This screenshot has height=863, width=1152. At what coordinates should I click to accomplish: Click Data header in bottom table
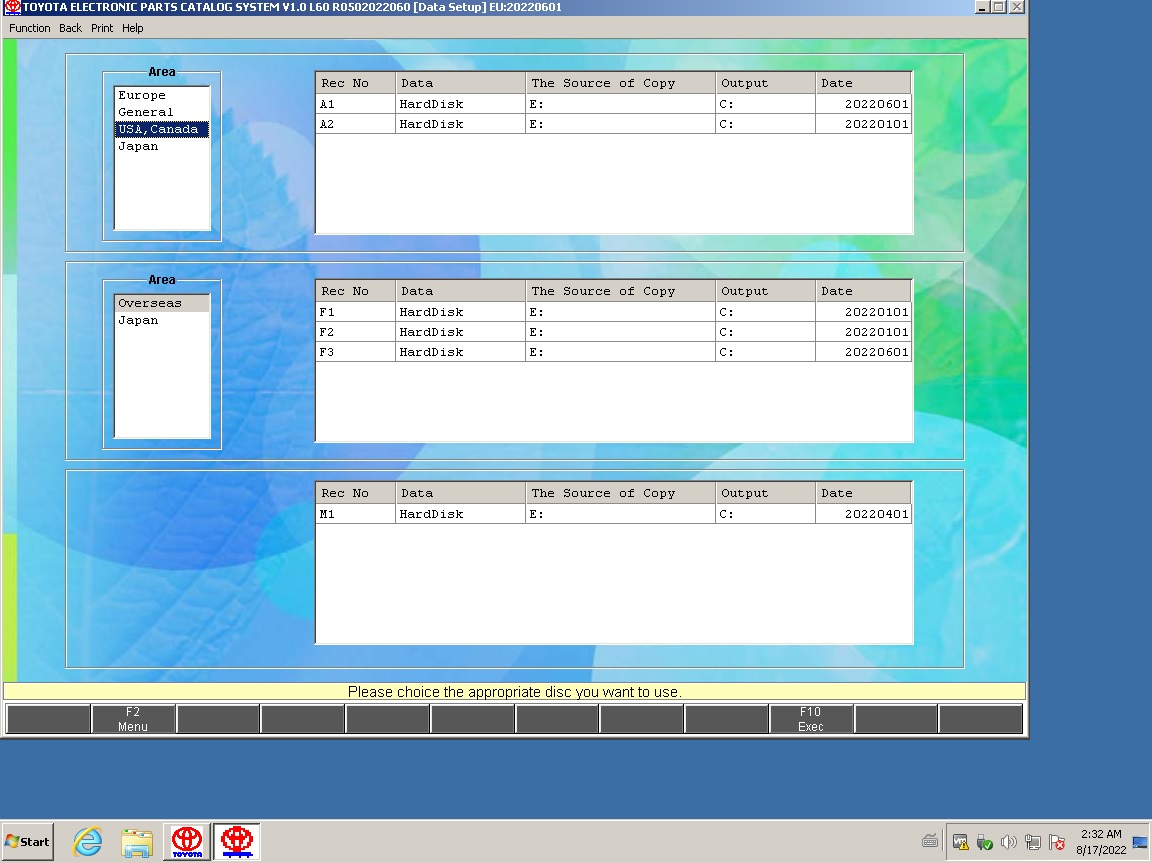pos(460,493)
